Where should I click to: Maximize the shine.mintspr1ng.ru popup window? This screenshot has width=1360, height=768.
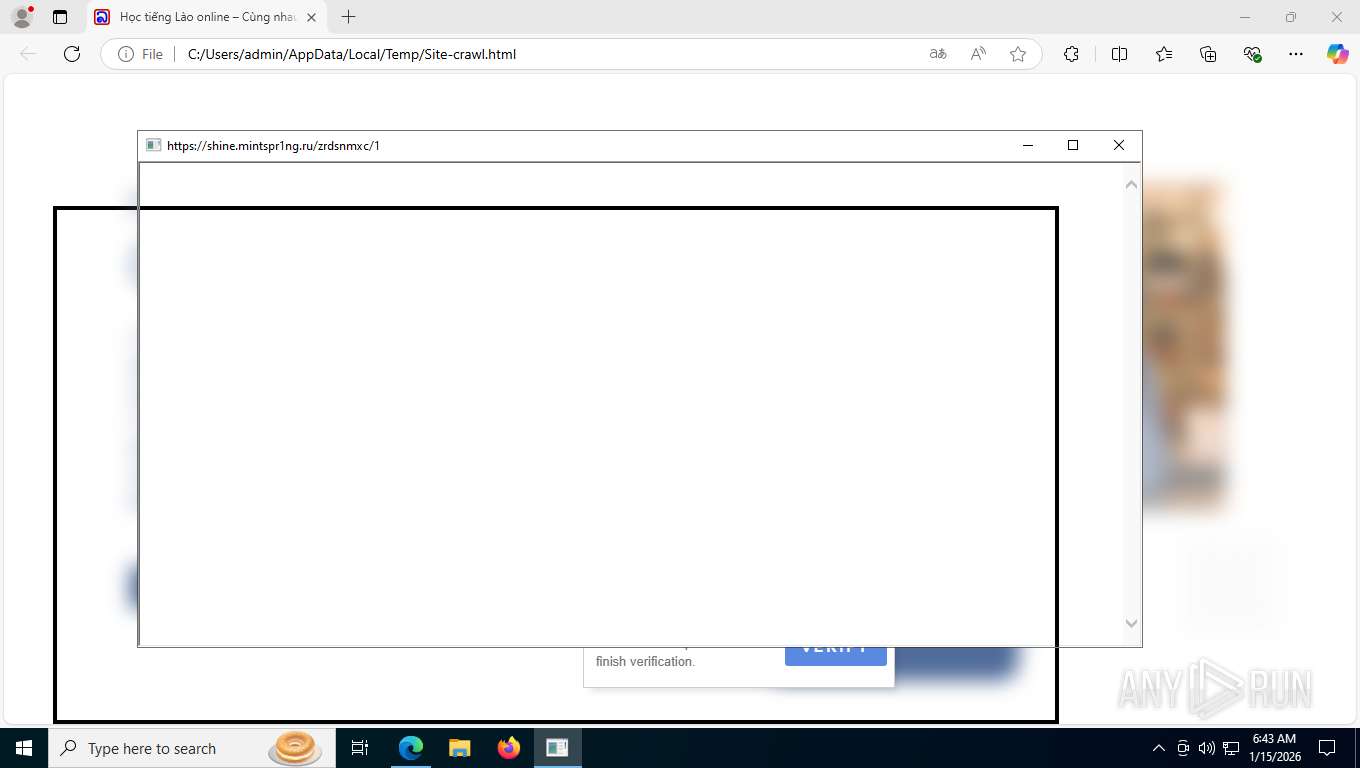click(1073, 146)
